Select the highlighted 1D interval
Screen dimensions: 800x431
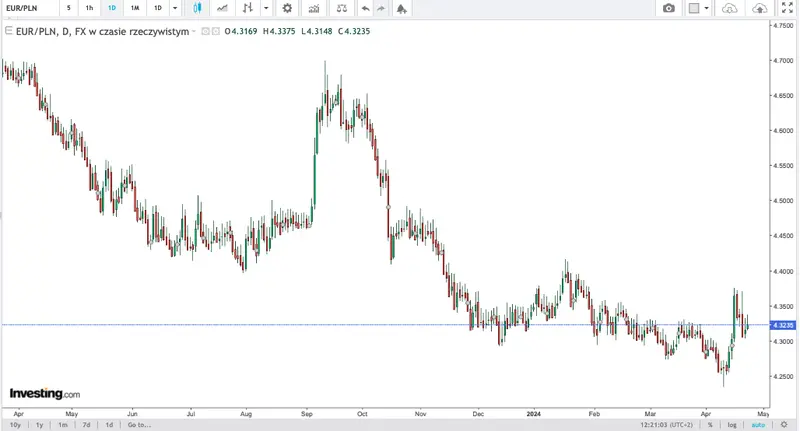click(112, 8)
